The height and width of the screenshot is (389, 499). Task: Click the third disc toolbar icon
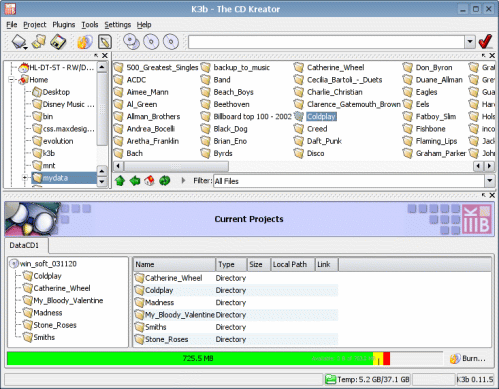171,42
